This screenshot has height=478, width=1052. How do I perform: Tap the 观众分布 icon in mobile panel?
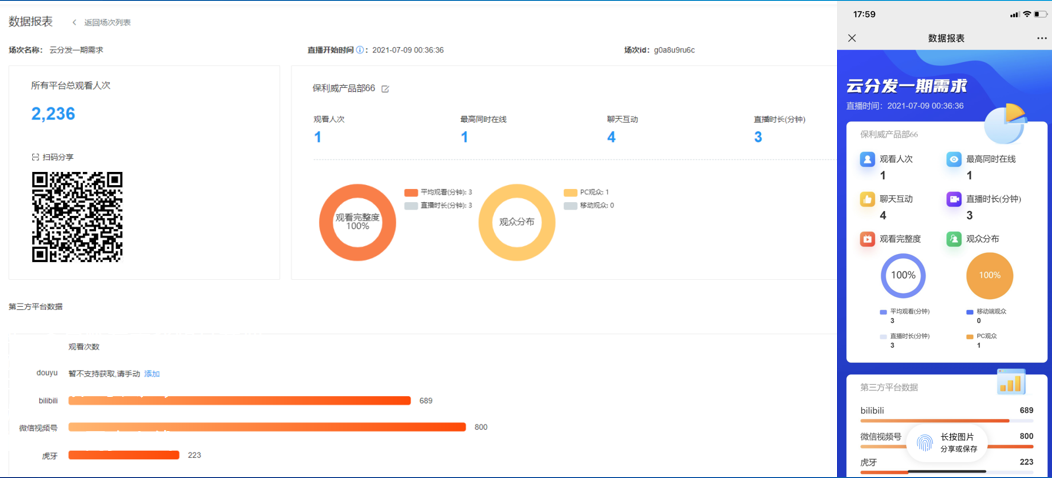(954, 239)
